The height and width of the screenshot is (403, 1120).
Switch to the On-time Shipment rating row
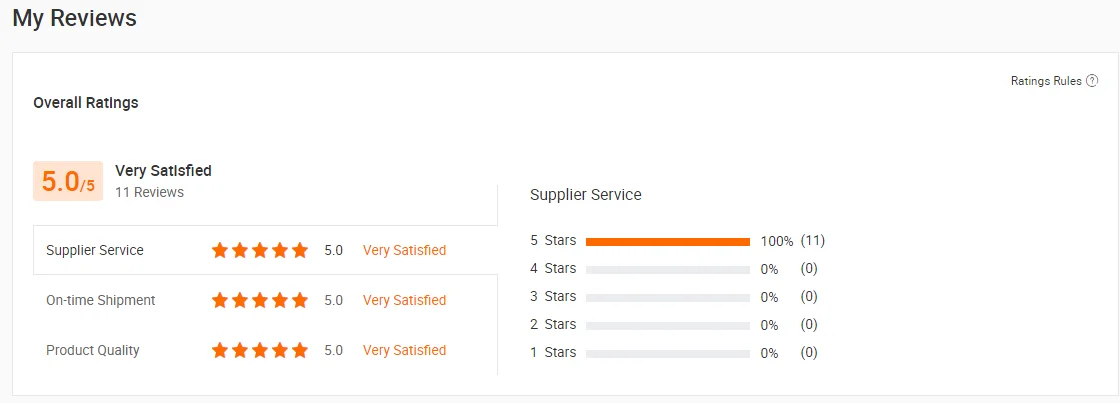(100, 300)
